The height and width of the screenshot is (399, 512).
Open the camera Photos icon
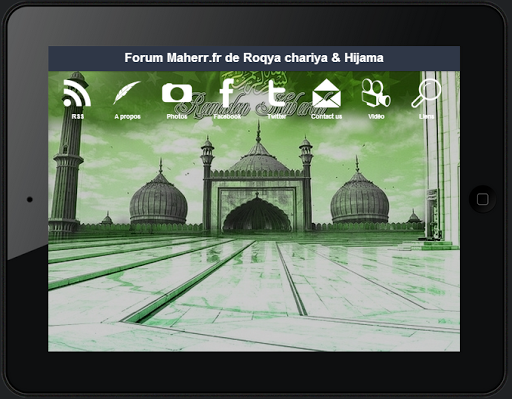(177, 93)
